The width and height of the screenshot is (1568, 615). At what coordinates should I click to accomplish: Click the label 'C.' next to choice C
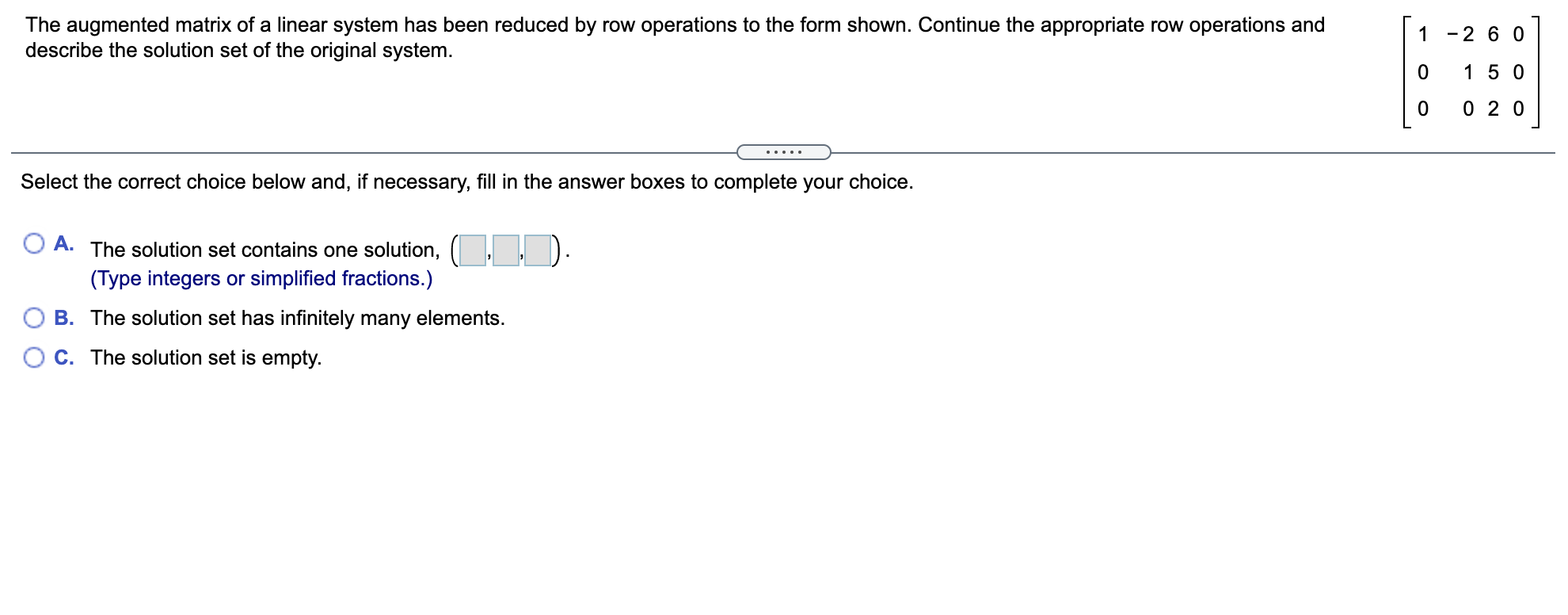63,357
